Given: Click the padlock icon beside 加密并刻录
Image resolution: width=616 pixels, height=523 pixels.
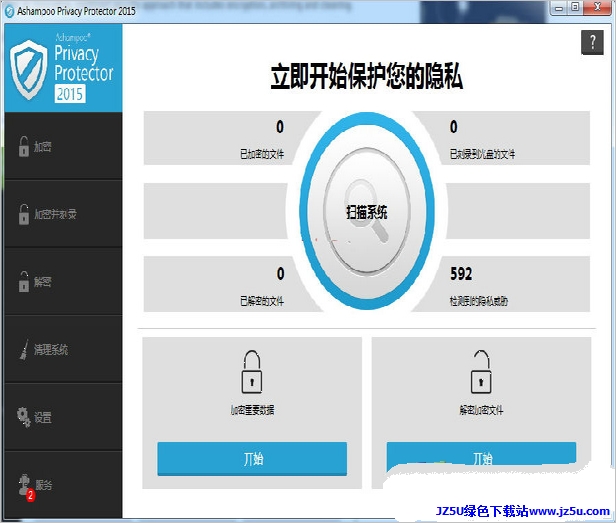Looking at the screenshot, I should click(x=24, y=214).
